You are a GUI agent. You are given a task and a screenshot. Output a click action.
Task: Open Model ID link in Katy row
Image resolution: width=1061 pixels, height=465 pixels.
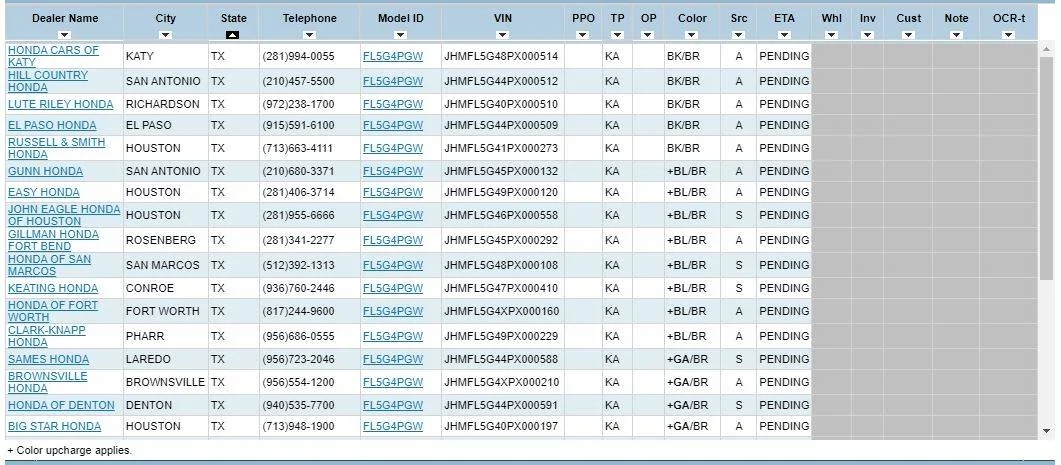tap(392, 56)
